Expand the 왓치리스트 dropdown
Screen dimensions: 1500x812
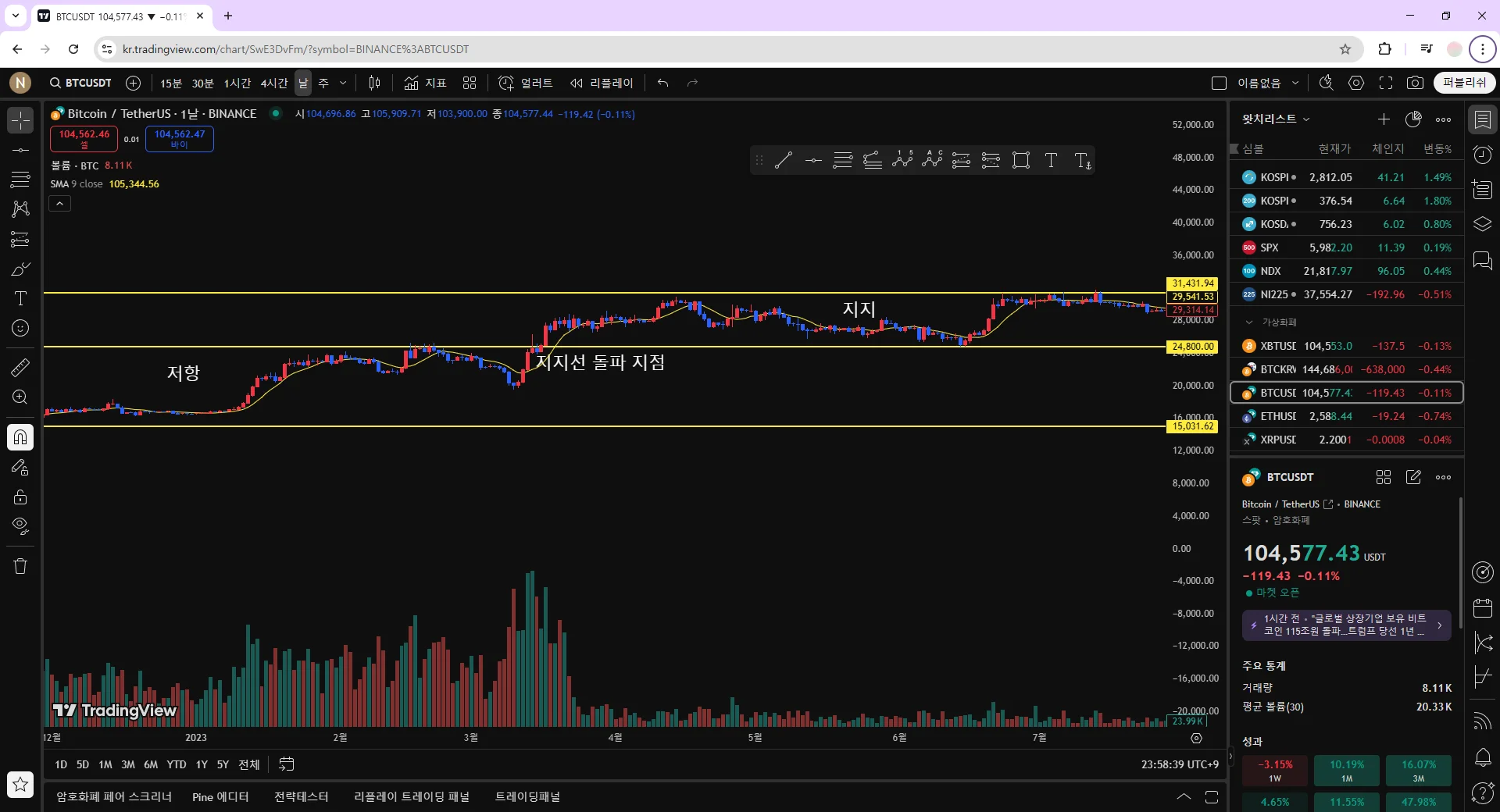coord(1277,119)
